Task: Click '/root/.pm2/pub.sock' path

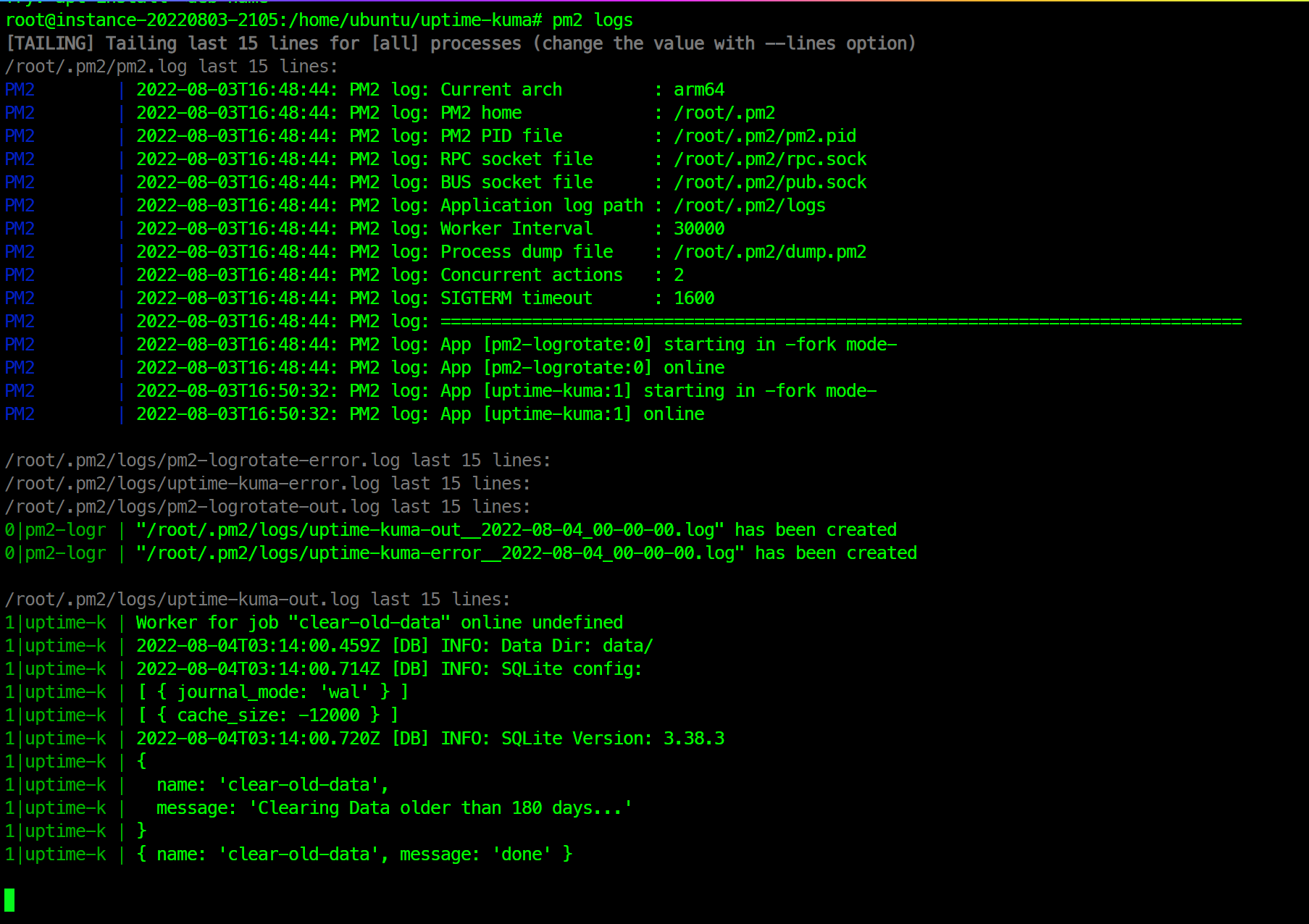Action: (770, 182)
